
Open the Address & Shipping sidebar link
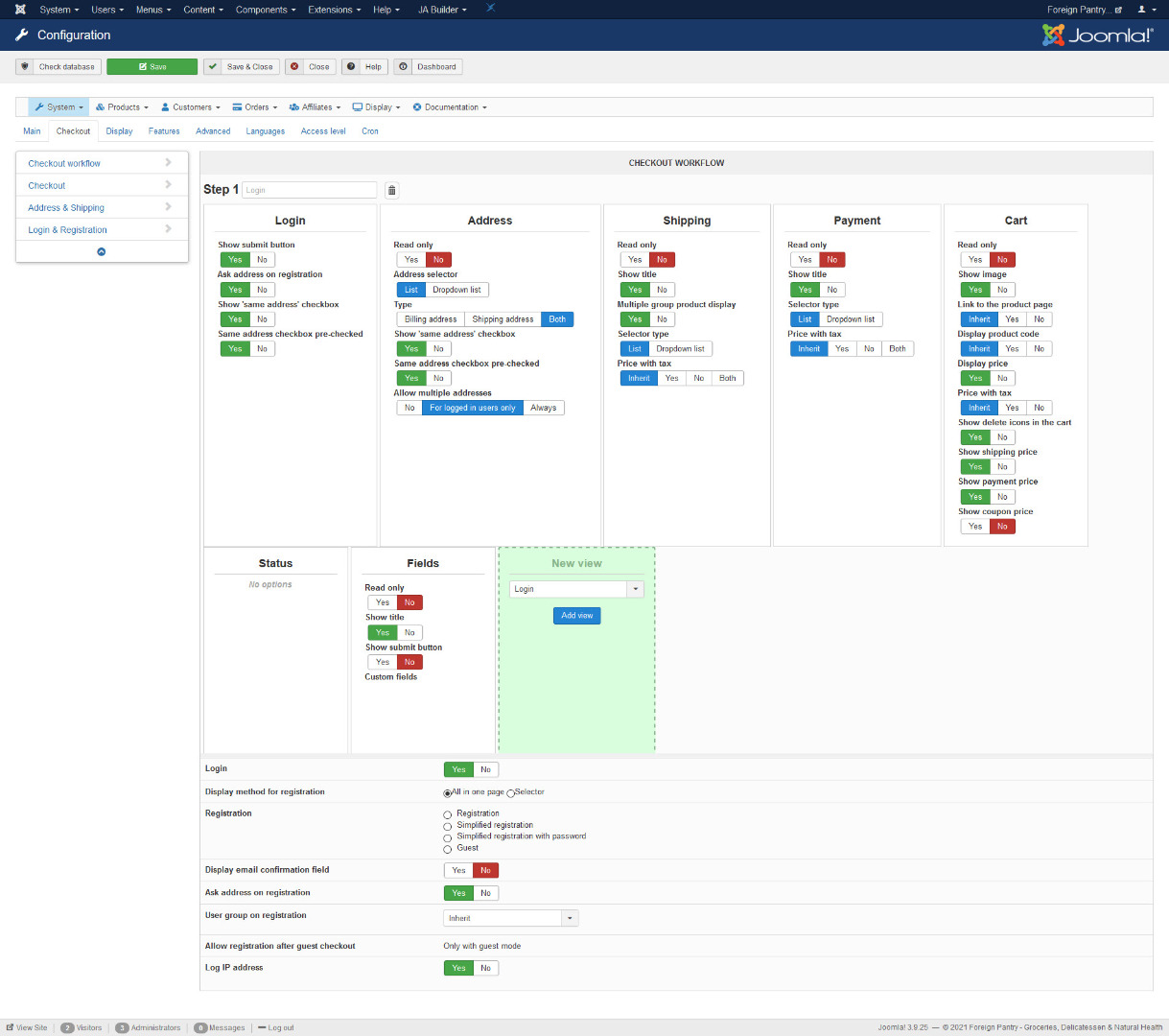[66, 208]
